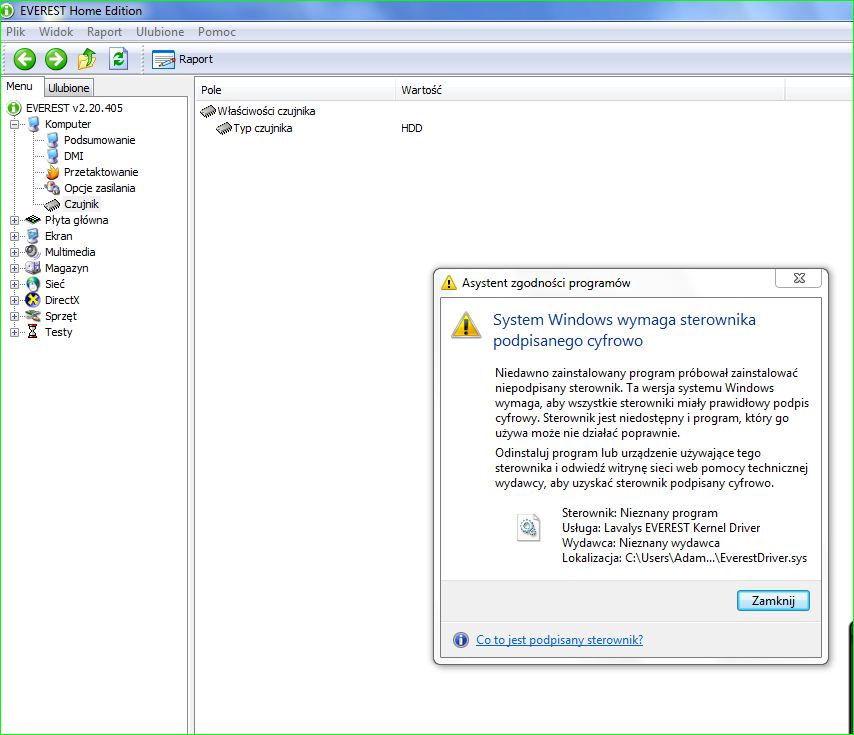This screenshot has width=854, height=735.
Task: Switch to the Menu sidebar tab
Action: [x=20, y=86]
